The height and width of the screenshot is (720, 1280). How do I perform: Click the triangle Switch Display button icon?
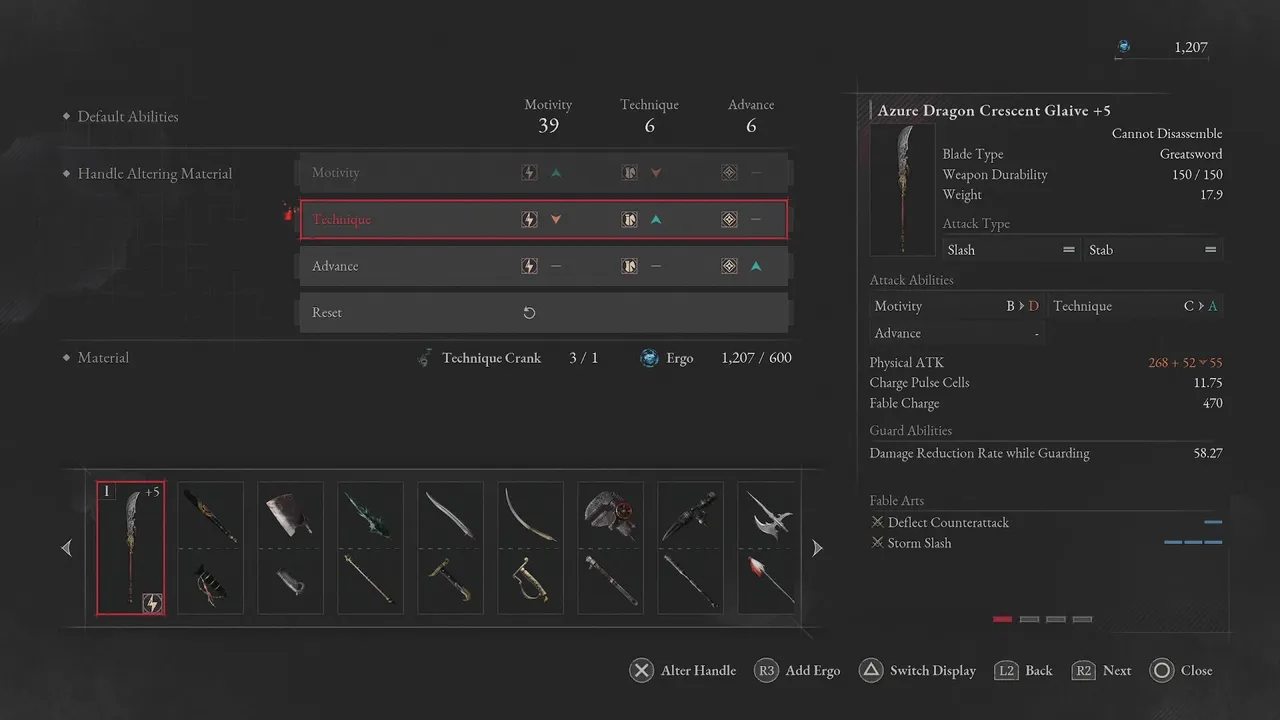click(871, 671)
